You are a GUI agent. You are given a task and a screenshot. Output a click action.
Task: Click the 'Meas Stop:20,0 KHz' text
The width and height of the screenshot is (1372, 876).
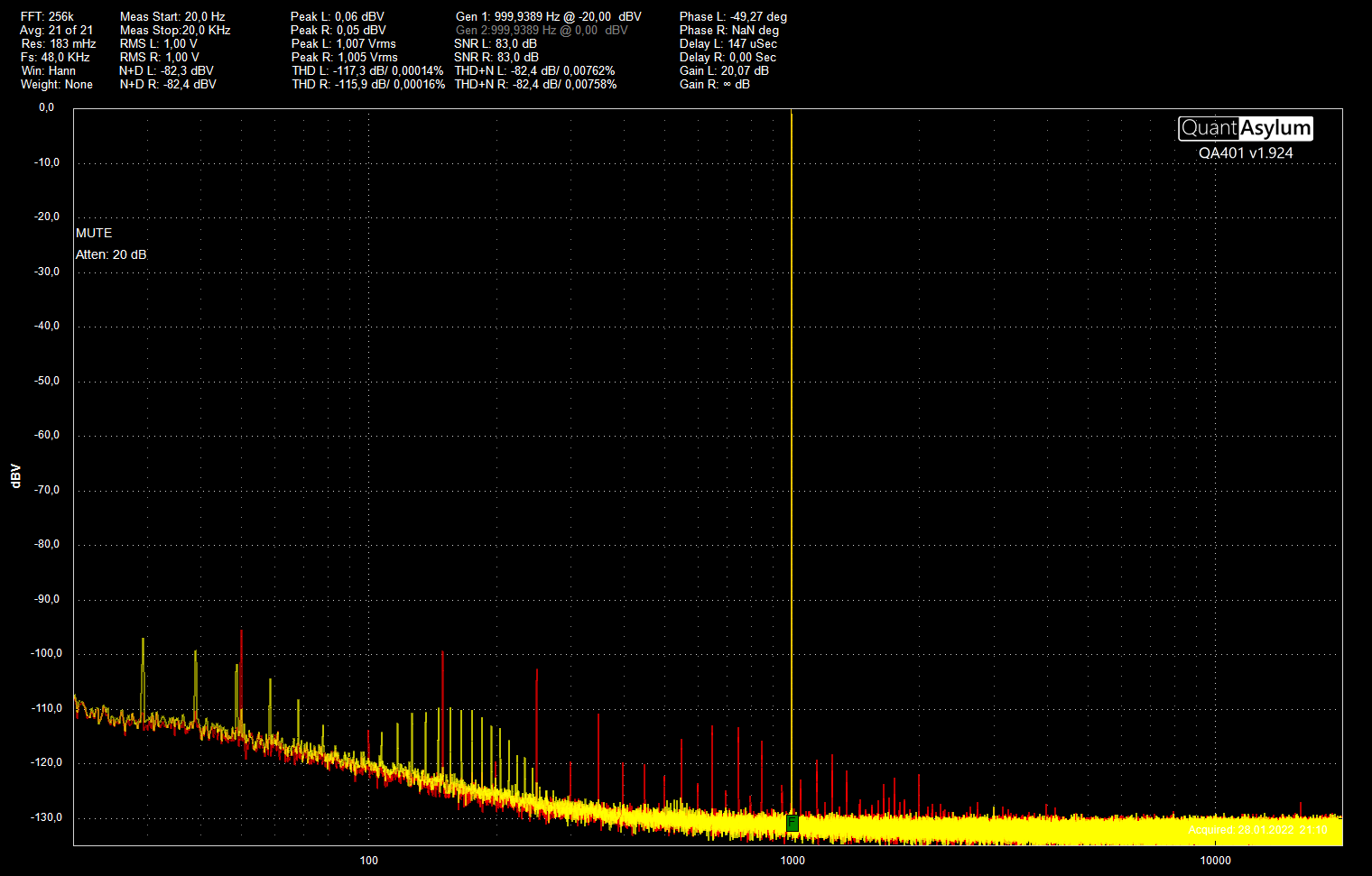coord(175,31)
